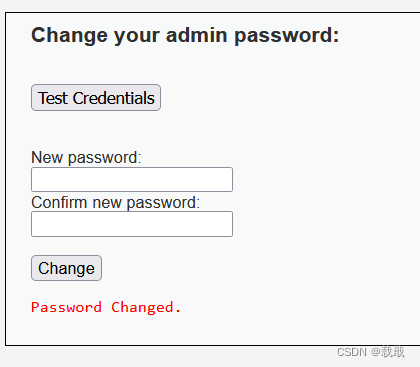This screenshot has height=367, width=420.
Task: Click the word 'Password' in the red message
Action: click(66, 307)
